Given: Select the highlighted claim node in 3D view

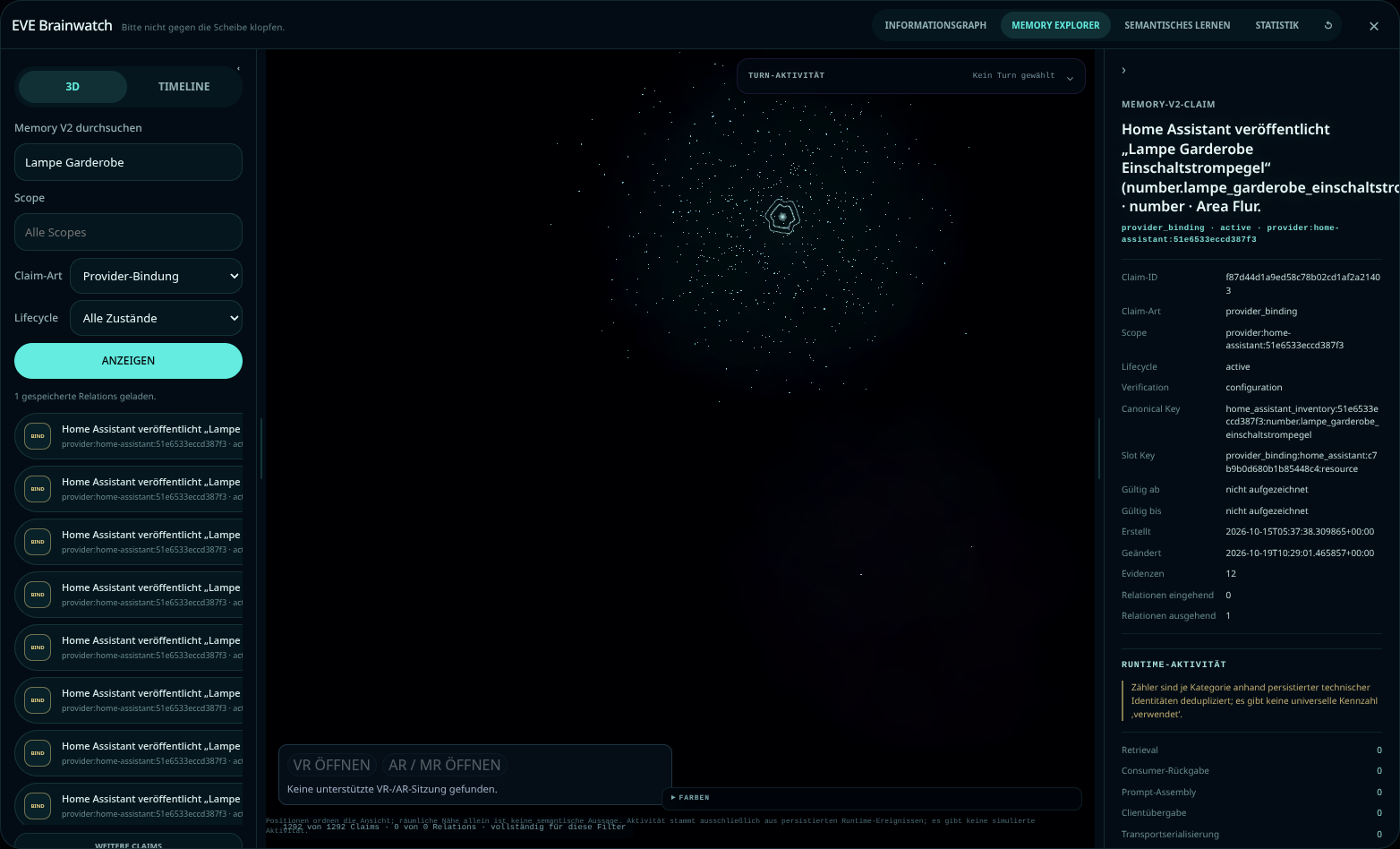Looking at the screenshot, I should 782,217.
